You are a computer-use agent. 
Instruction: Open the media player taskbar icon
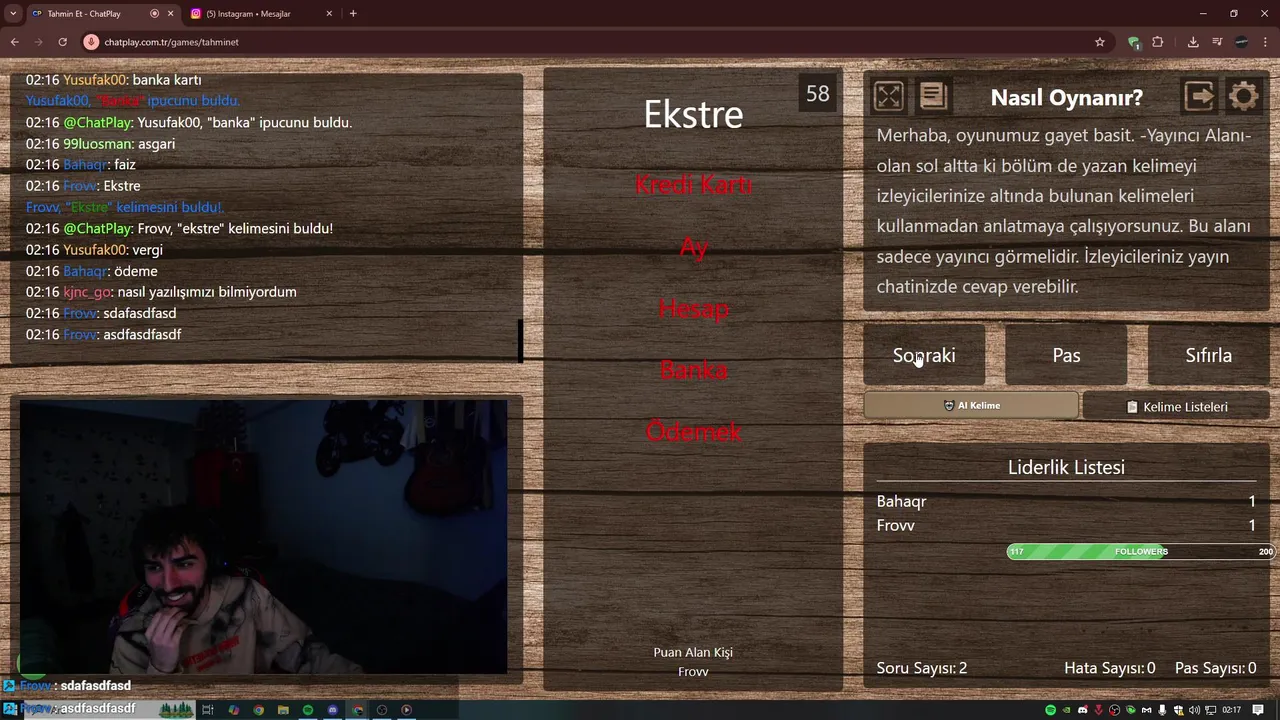coord(406,710)
